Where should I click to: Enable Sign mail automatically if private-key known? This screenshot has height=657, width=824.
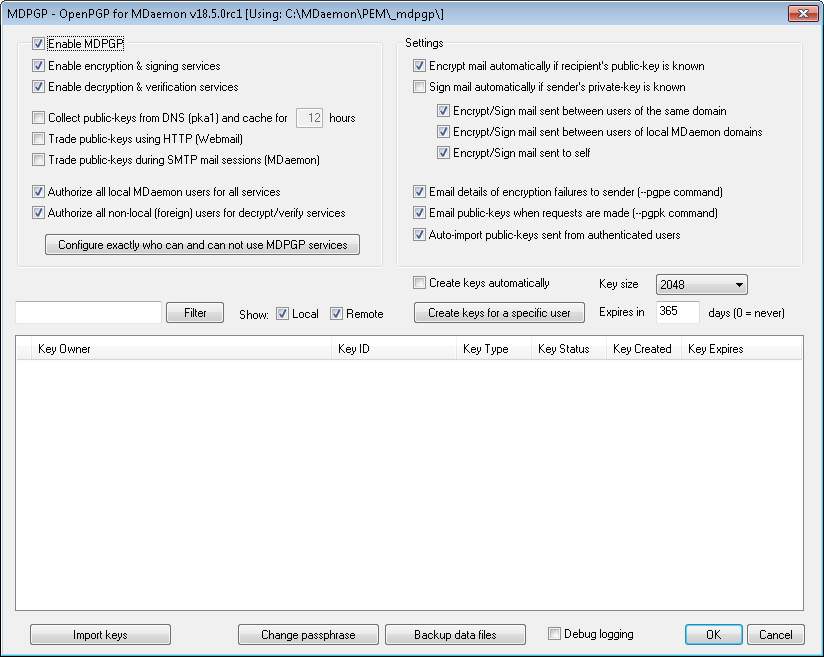[419, 87]
